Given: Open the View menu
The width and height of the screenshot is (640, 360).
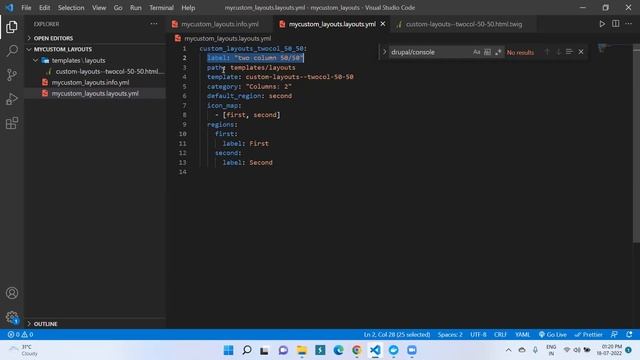Looking at the screenshot, I should click(99, 8).
